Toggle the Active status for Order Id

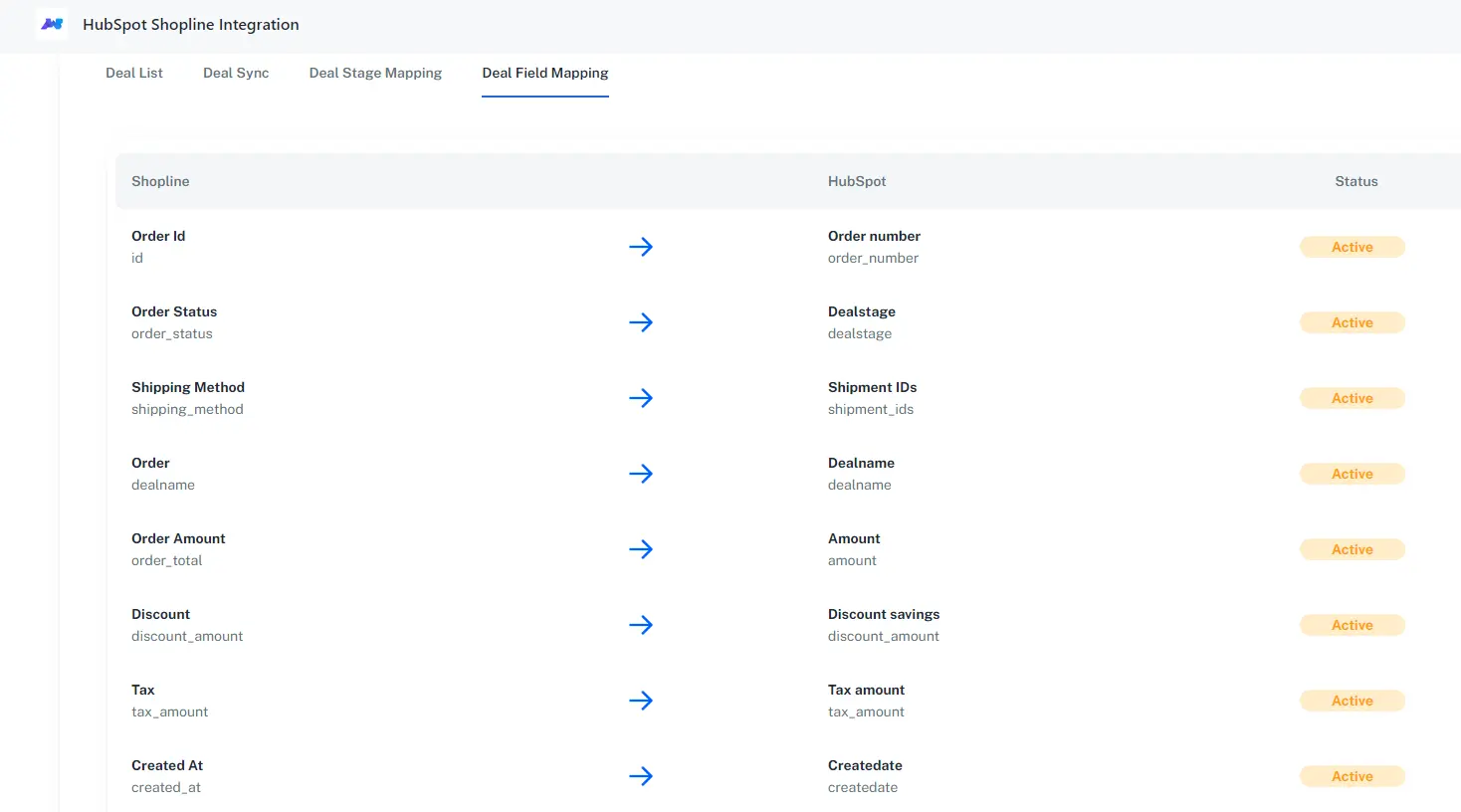1352,247
